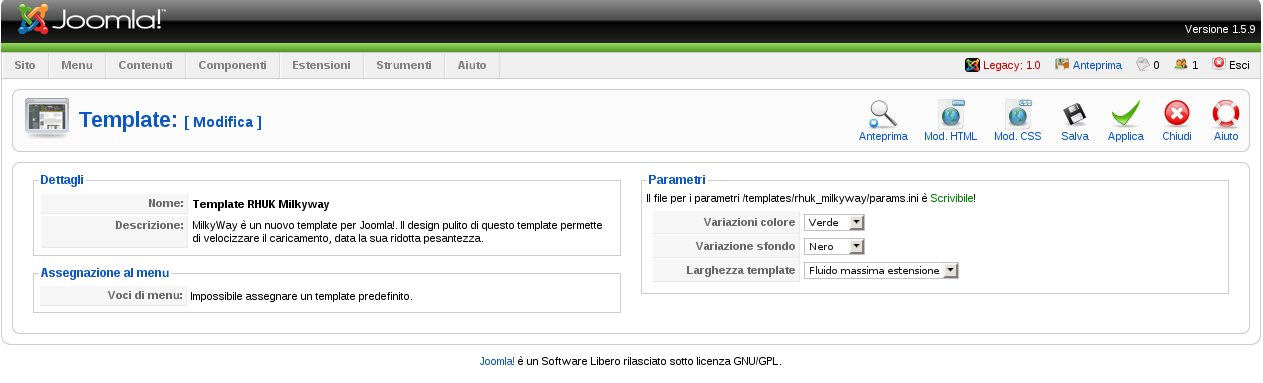Click the Anteprima site preview icon in status bar

[1062, 65]
